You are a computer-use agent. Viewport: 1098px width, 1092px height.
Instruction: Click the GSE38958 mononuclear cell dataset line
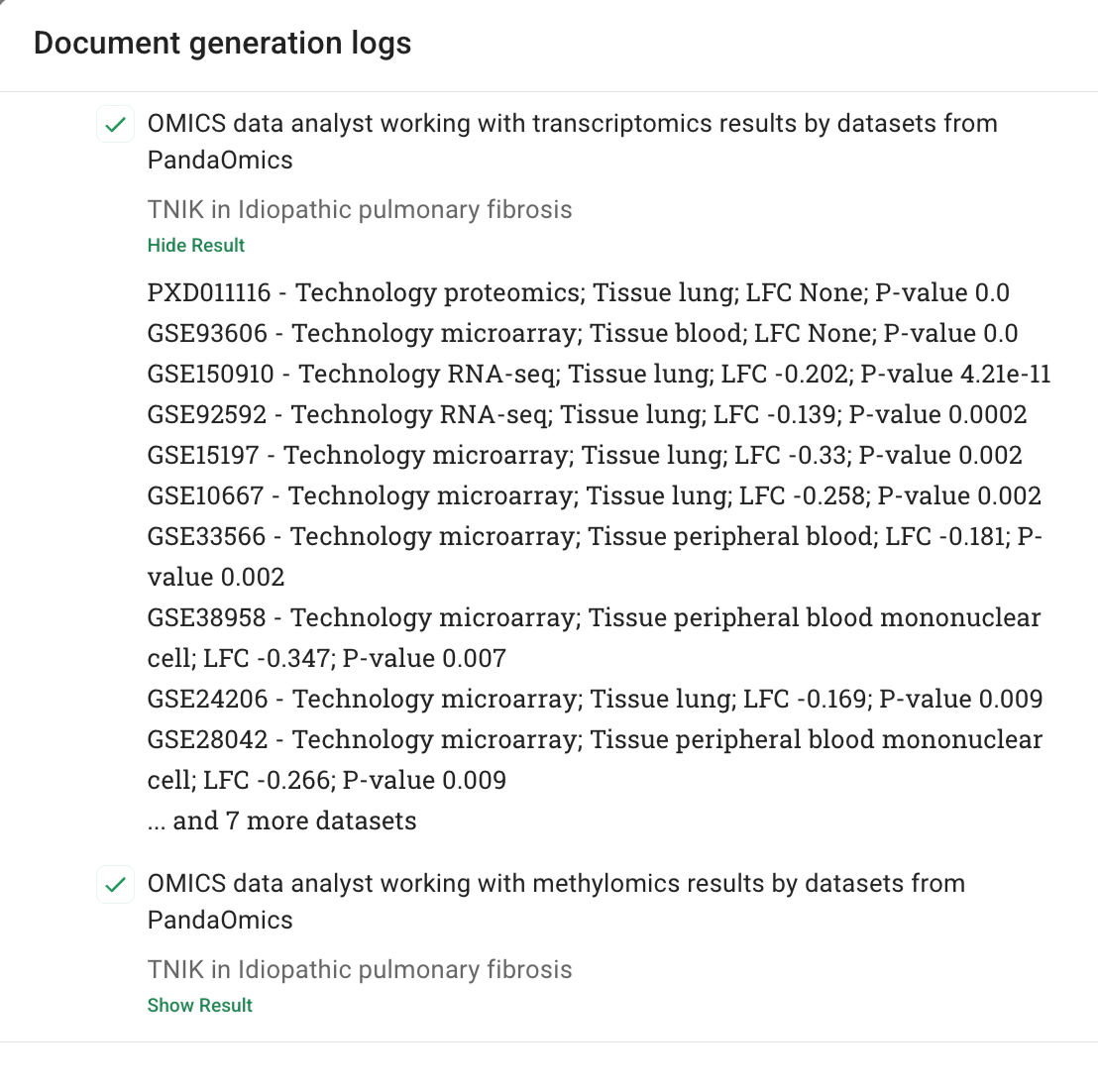tap(594, 618)
